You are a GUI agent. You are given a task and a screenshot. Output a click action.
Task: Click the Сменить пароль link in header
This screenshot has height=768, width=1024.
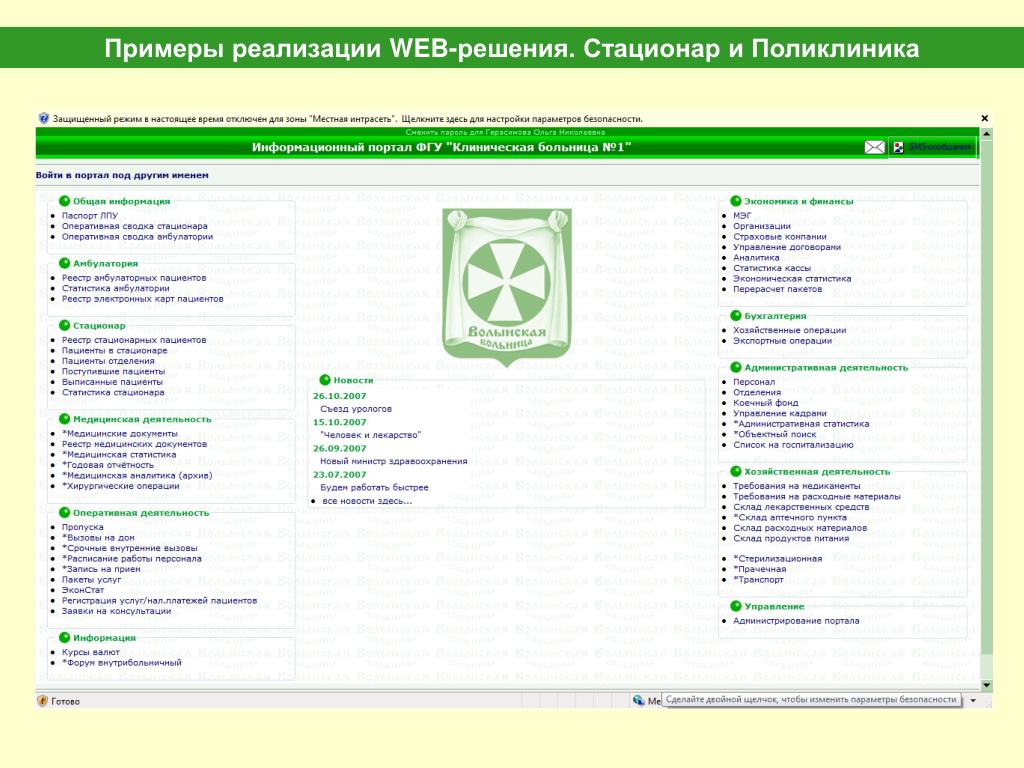tap(505, 133)
